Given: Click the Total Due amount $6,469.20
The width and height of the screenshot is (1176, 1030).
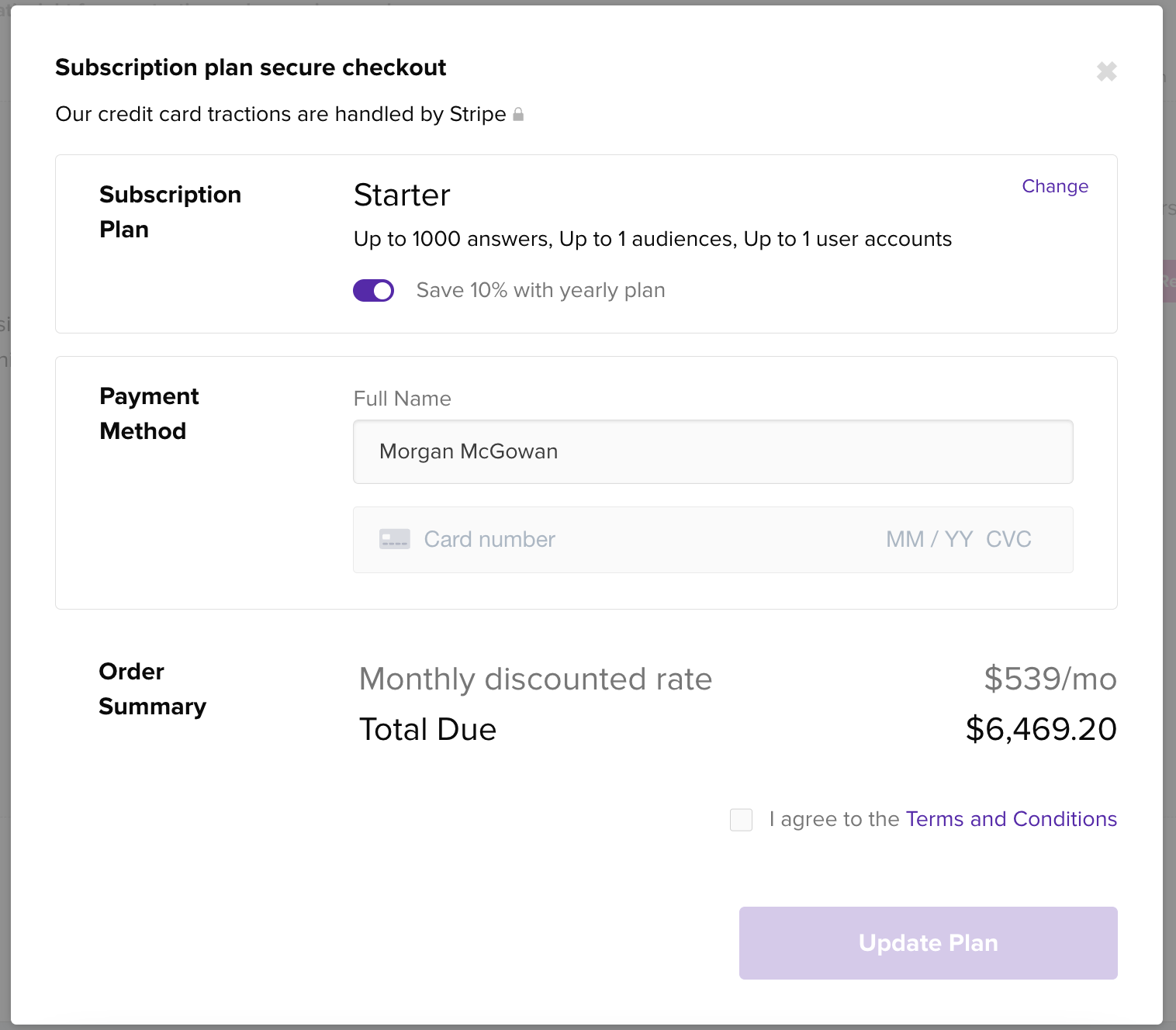Looking at the screenshot, I should pos(1041,729).
